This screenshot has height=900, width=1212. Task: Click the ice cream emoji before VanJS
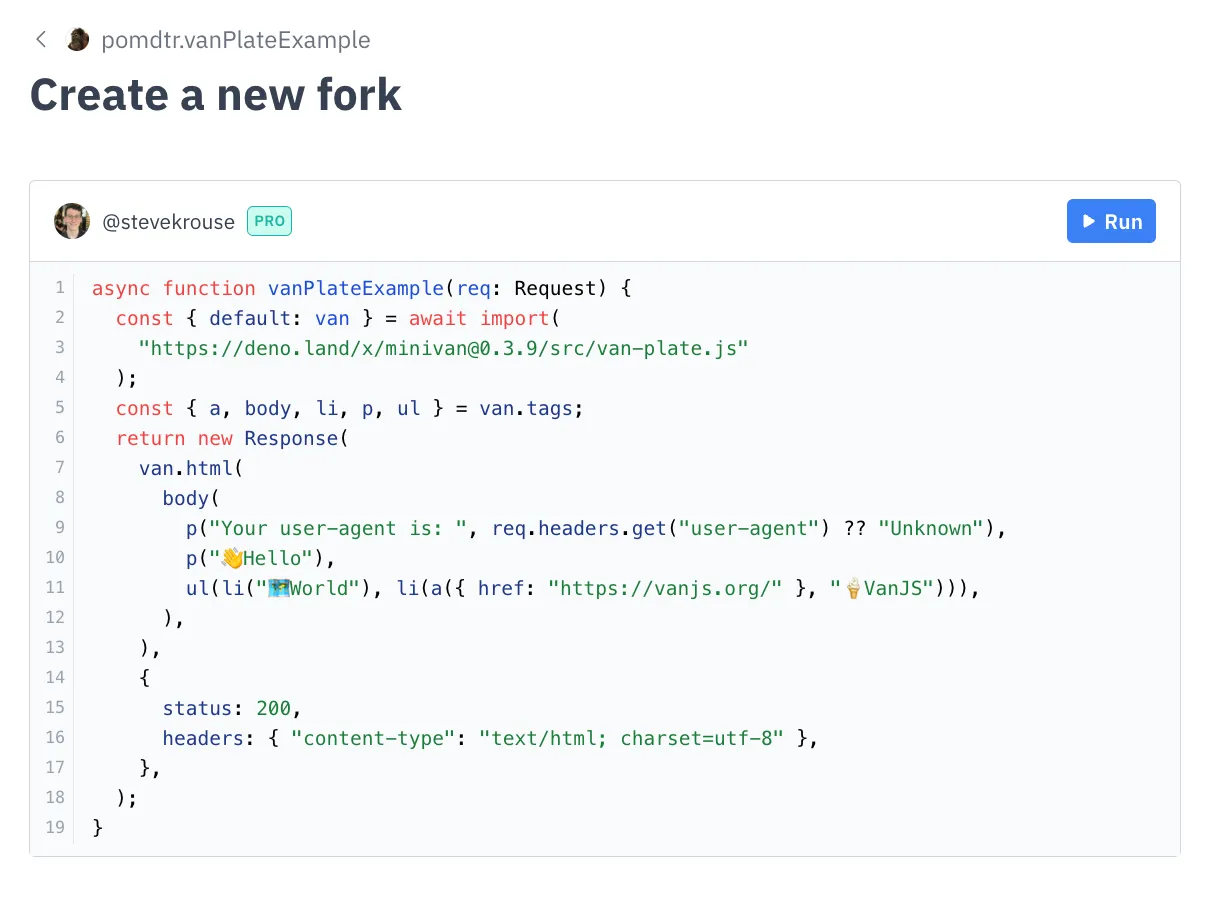(853, 588)
